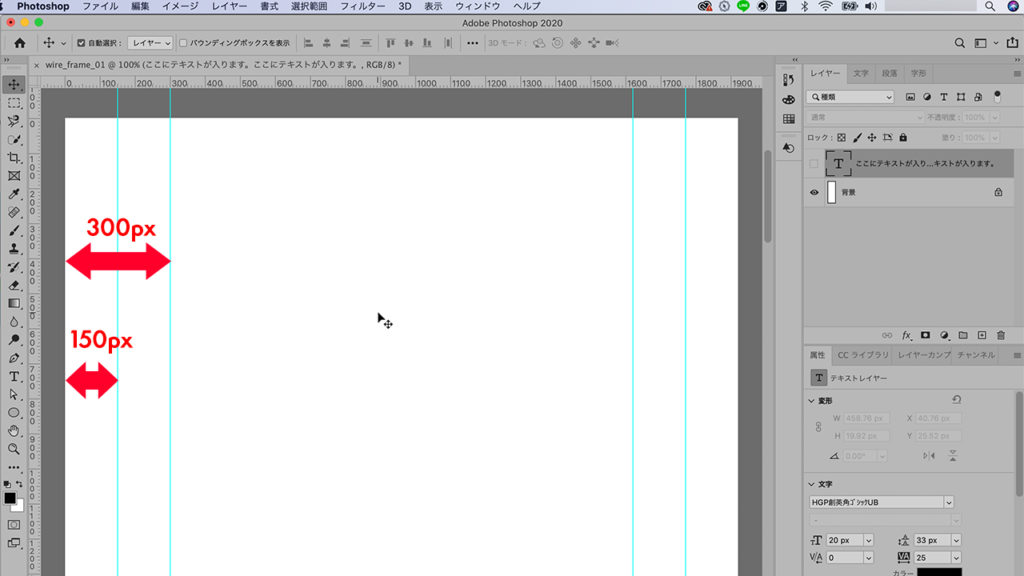Image resolution: width=1024 pixels, height=576 pixels.
Task: Open the kerning 0 dropdown
Action: 869,558
